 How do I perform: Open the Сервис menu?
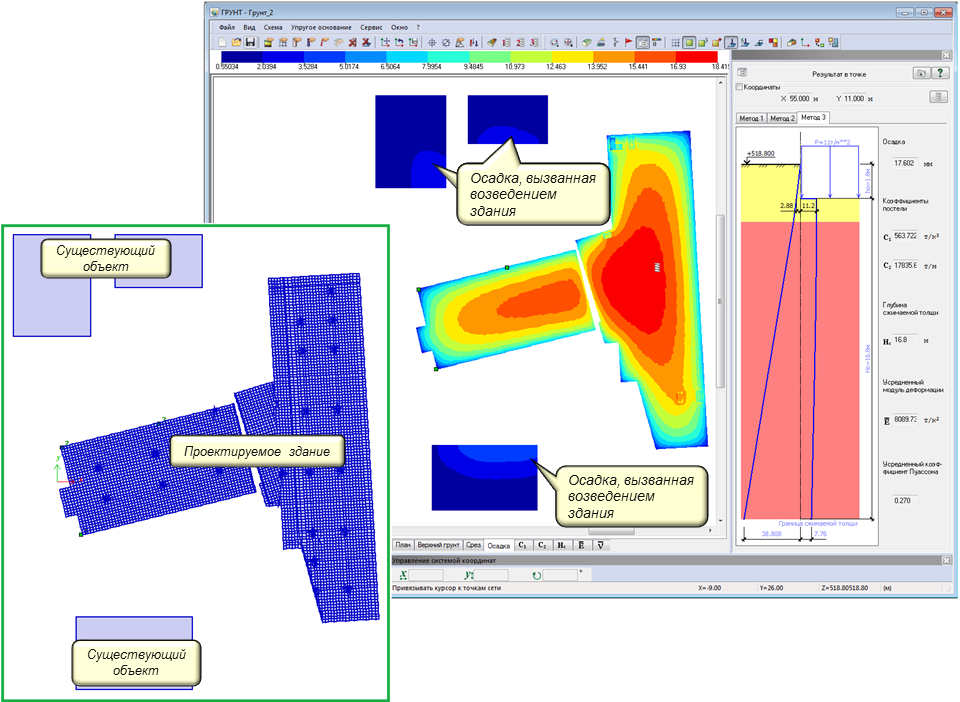[371, 28]
